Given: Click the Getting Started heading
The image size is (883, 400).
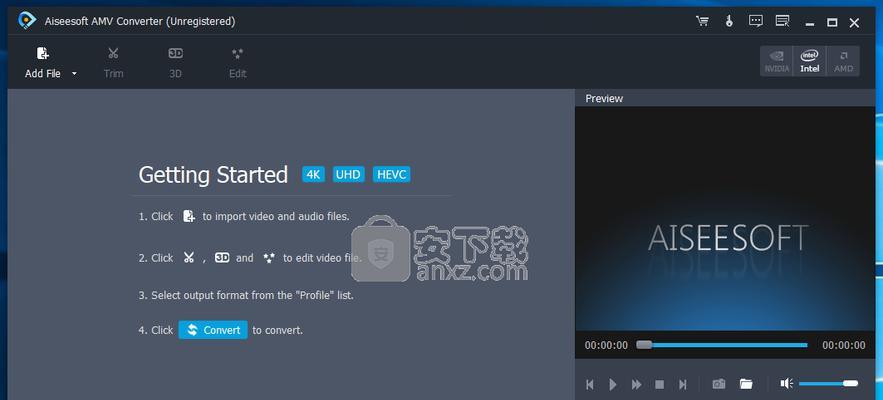Looking at the screenshot, I should 213,175.
